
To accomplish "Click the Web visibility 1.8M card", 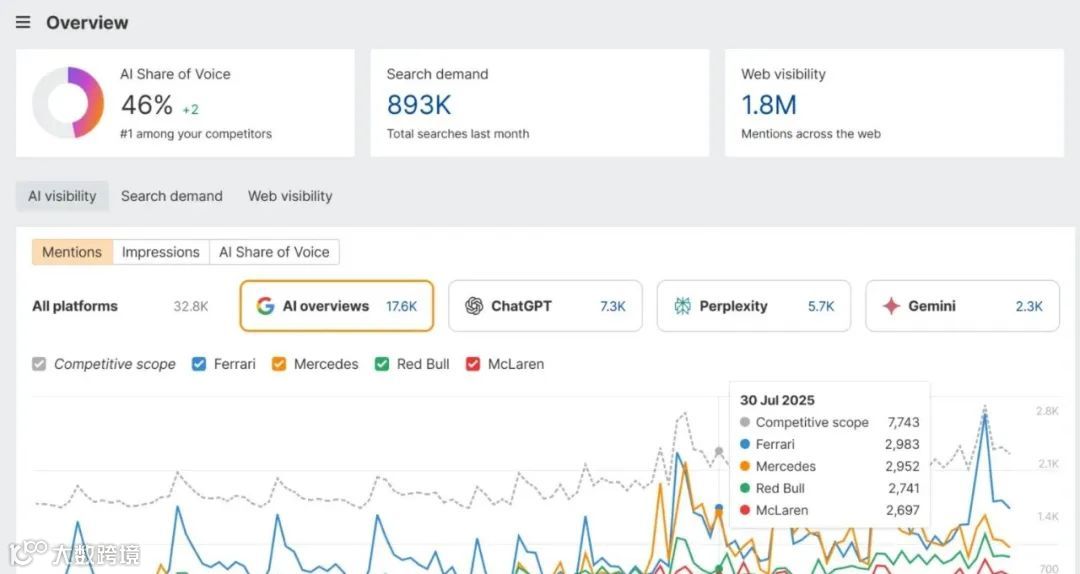I will (894, 103).
